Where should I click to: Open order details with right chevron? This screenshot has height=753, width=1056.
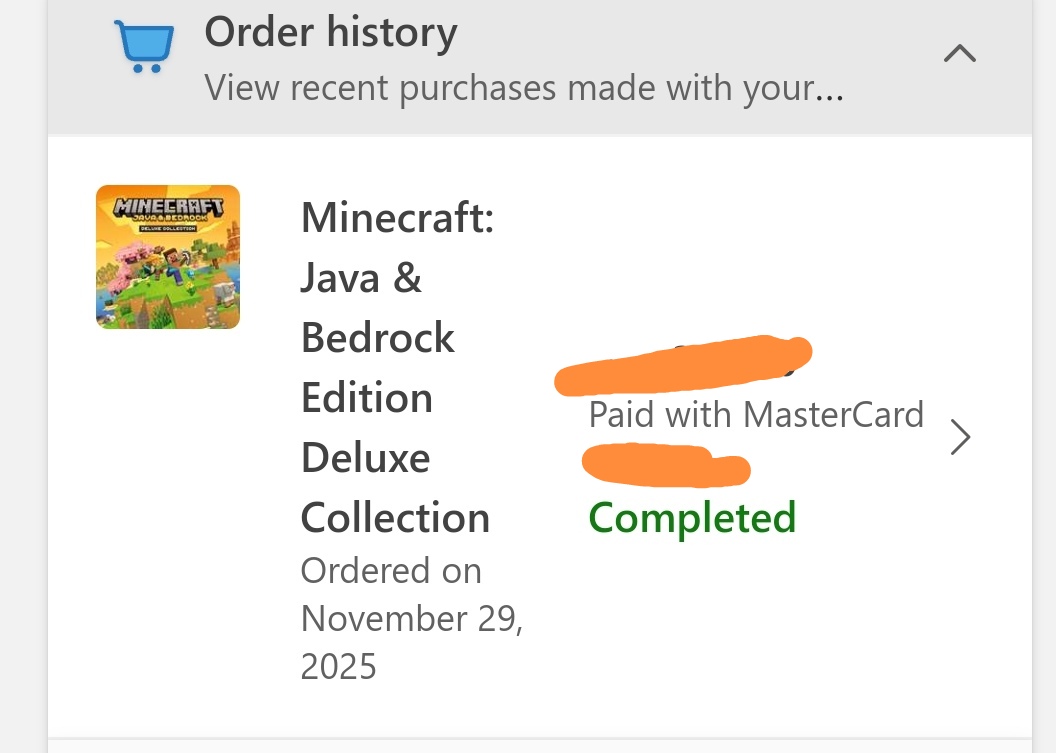click(x=960, y=437)
